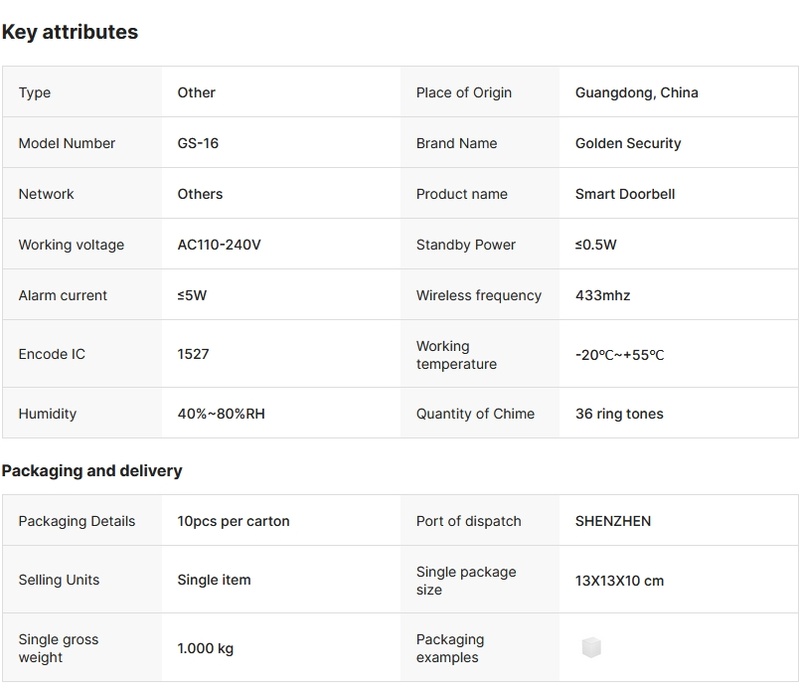This screenshot has width=800, height=691.
Task: Select the Smart Doorbell product name
Action: pyautogui.click(x=625, y=194)
